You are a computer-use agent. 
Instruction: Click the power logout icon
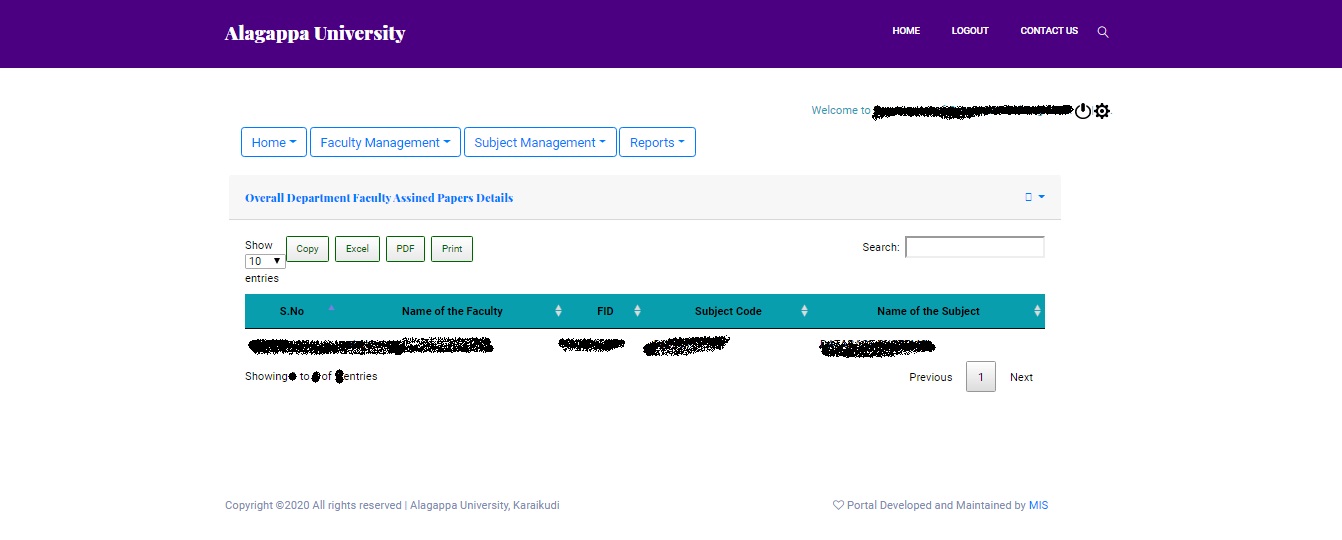[1083, 111]
